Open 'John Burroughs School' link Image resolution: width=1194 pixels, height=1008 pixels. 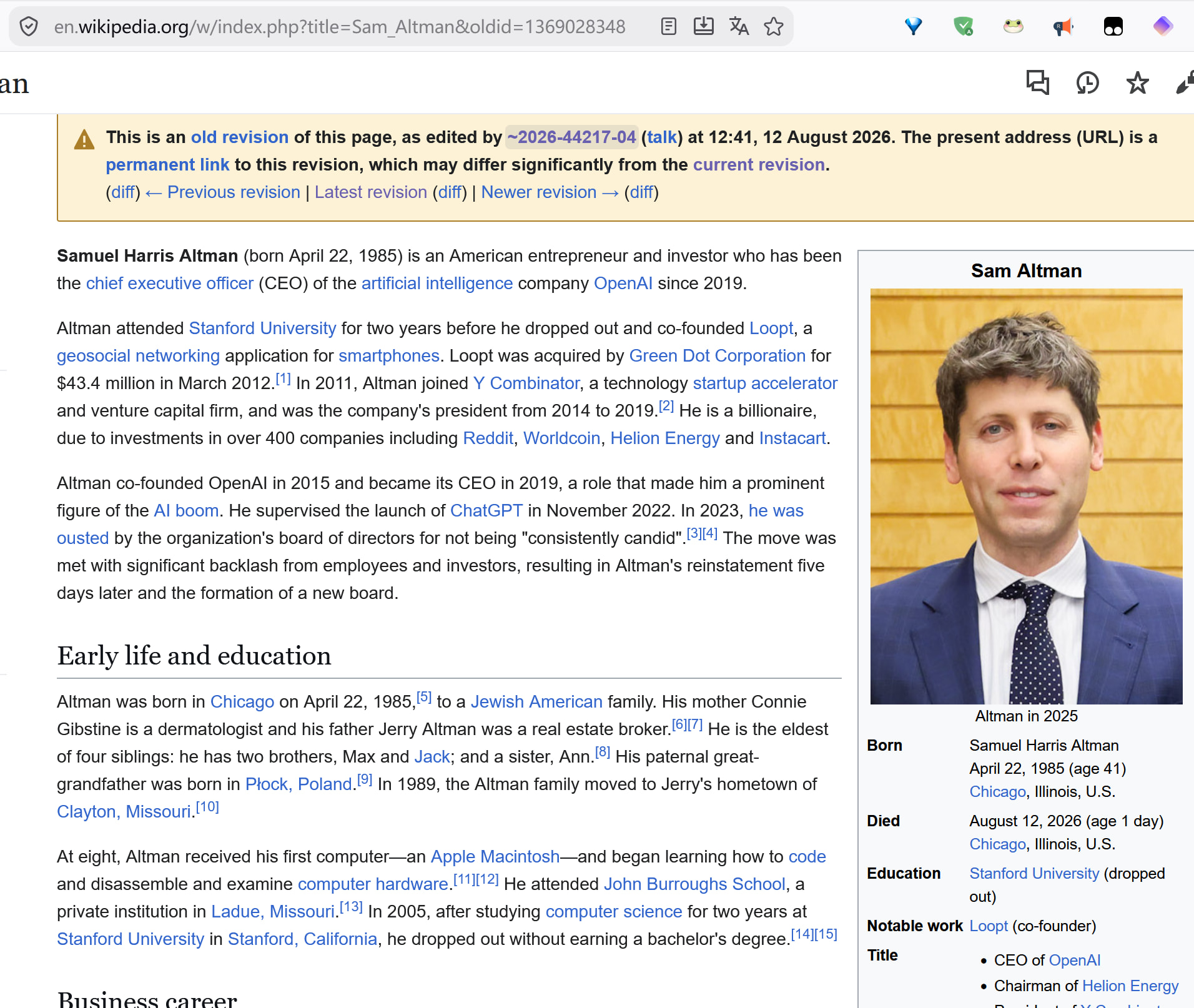694,884
